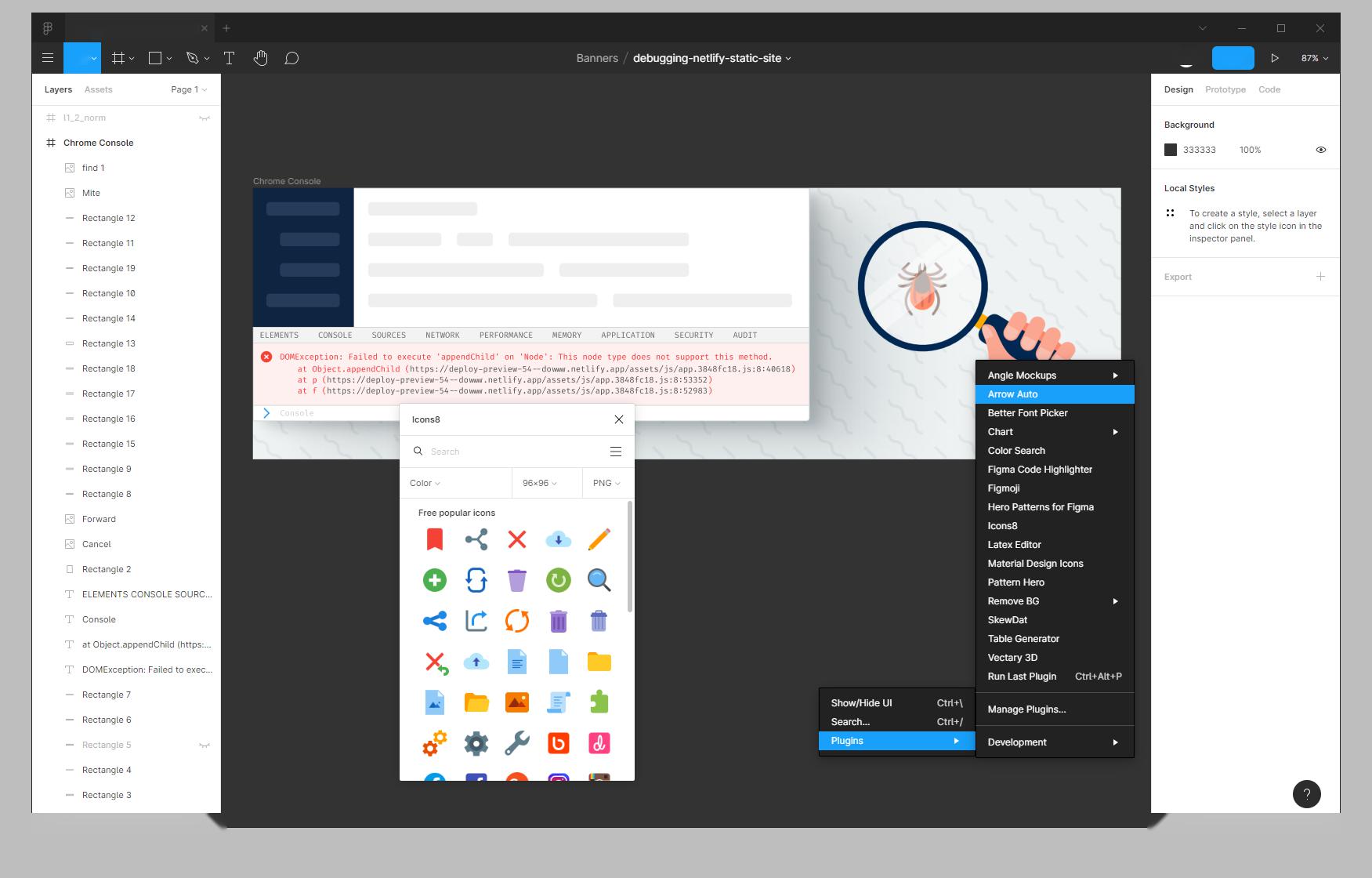The image size is (1372, 878).
Task: Choose Table Generator plugin
Action: click(1055, 639)
